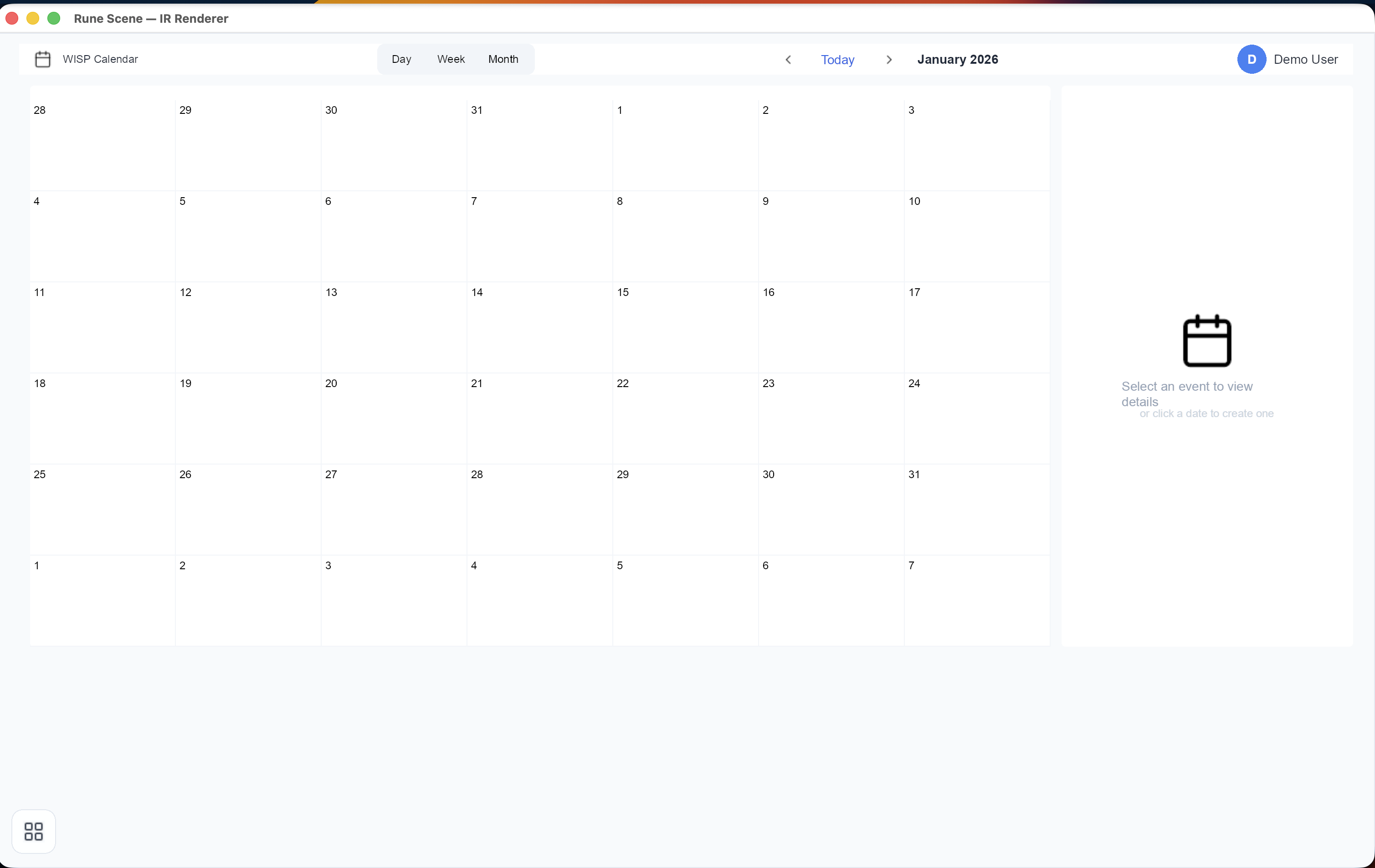Click 'or click a date to create one' text
Image resolution: width=1375 pixels, height=868 pixels.
coord(1206,413)
